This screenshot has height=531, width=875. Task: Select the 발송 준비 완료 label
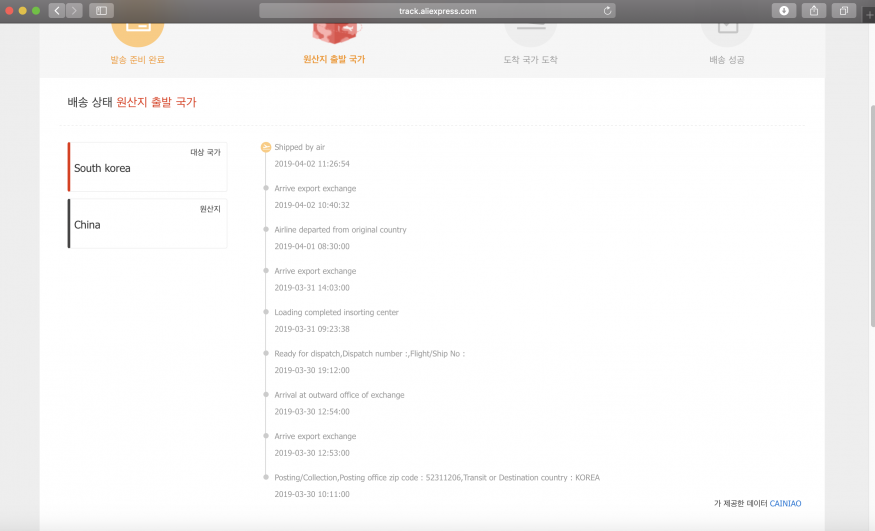137,60
